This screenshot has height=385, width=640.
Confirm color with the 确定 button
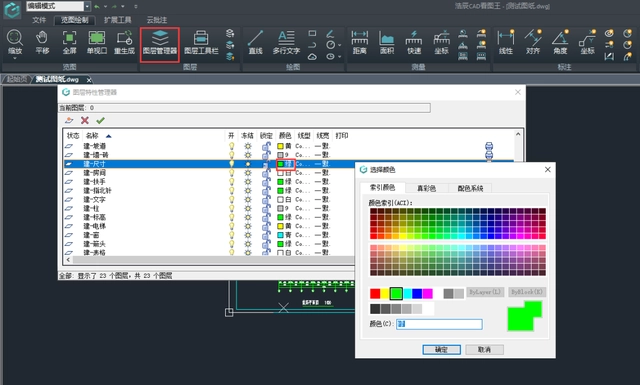coord(442,349)
